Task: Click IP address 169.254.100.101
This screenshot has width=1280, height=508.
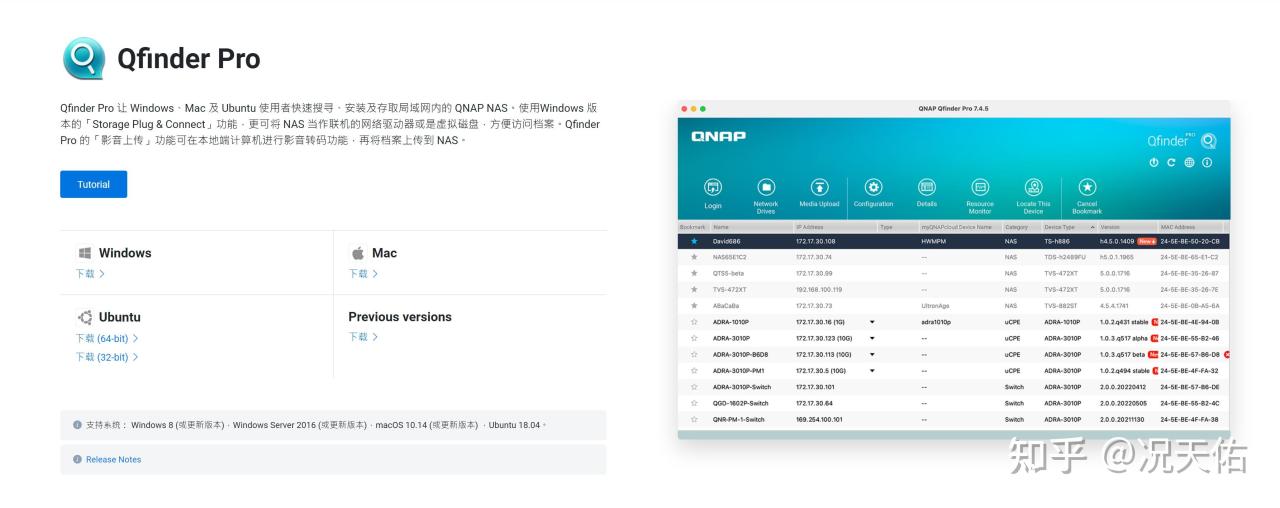Action: pos(819,419)
